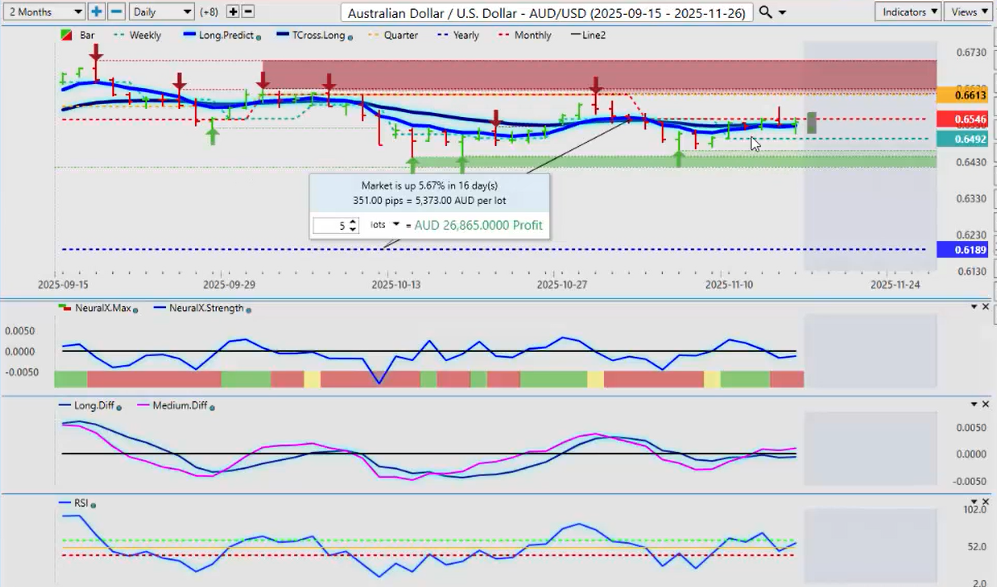Open symbol search with the magnifying glass
The width and height of the screenshot is (997, 587).
(x=766, y=12)
